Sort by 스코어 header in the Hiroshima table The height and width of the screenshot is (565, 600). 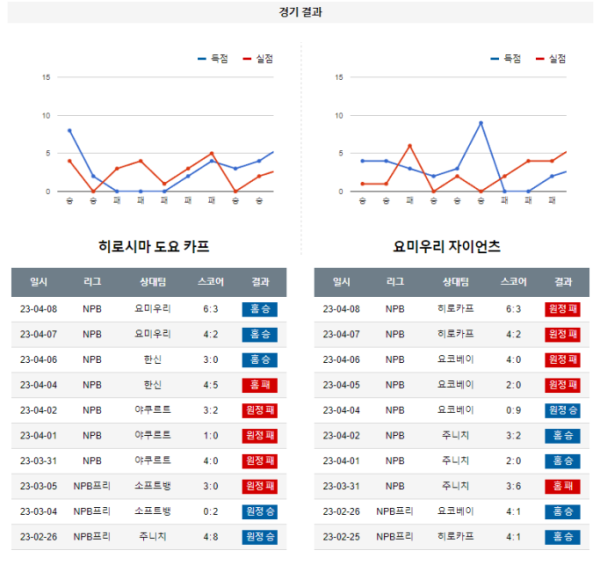210,282
